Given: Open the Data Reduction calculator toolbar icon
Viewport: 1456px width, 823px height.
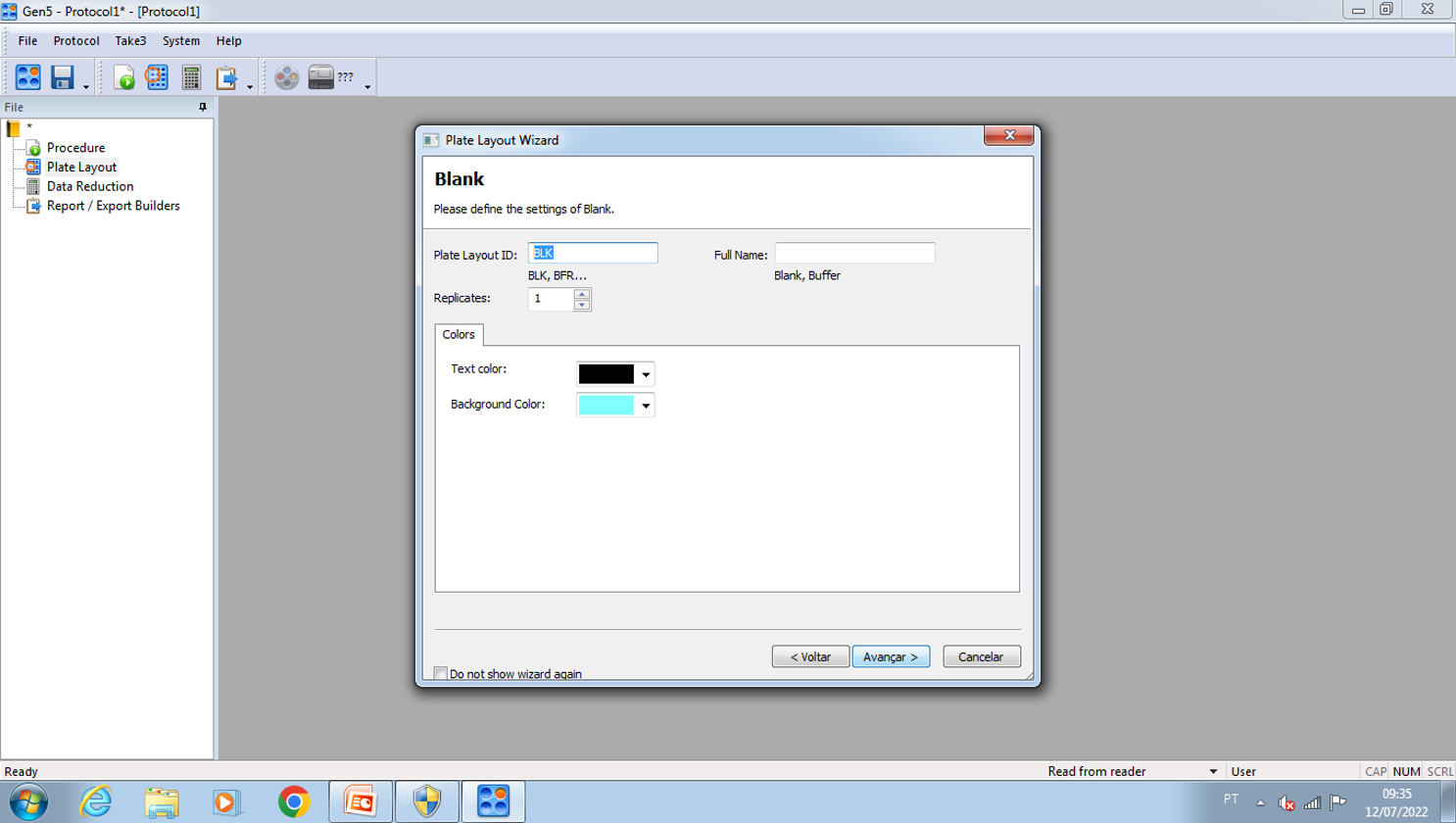Looking at the screenshot, I should (x=191, y=77).
